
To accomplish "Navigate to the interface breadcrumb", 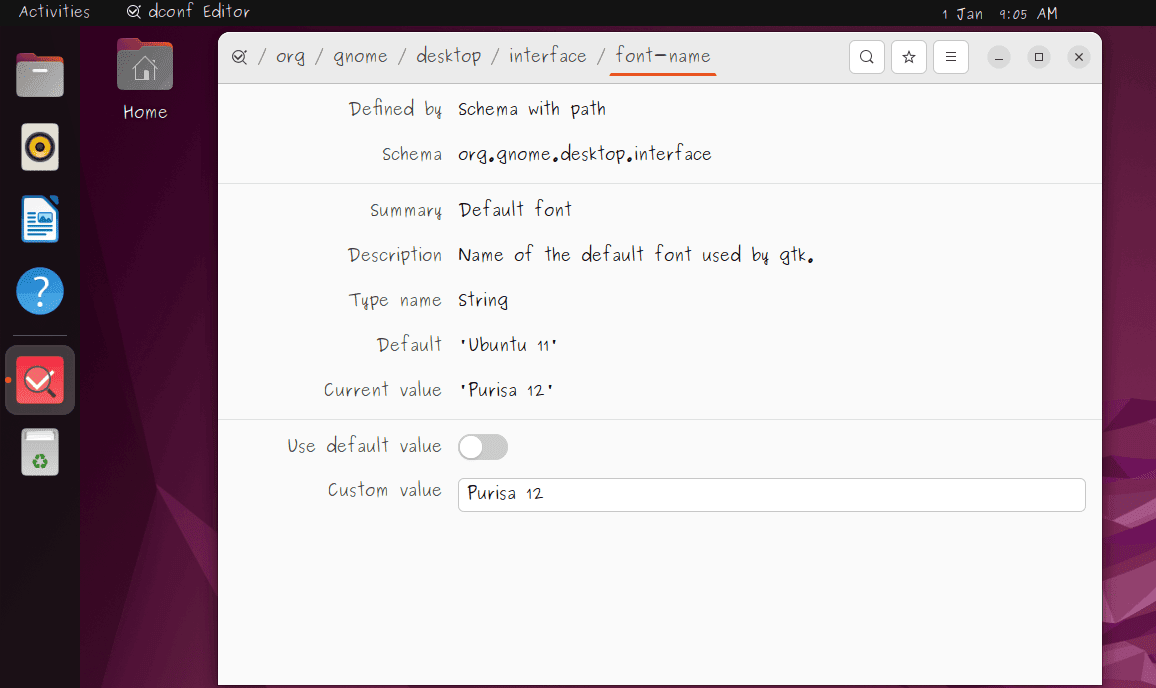I will pos(547,57).
